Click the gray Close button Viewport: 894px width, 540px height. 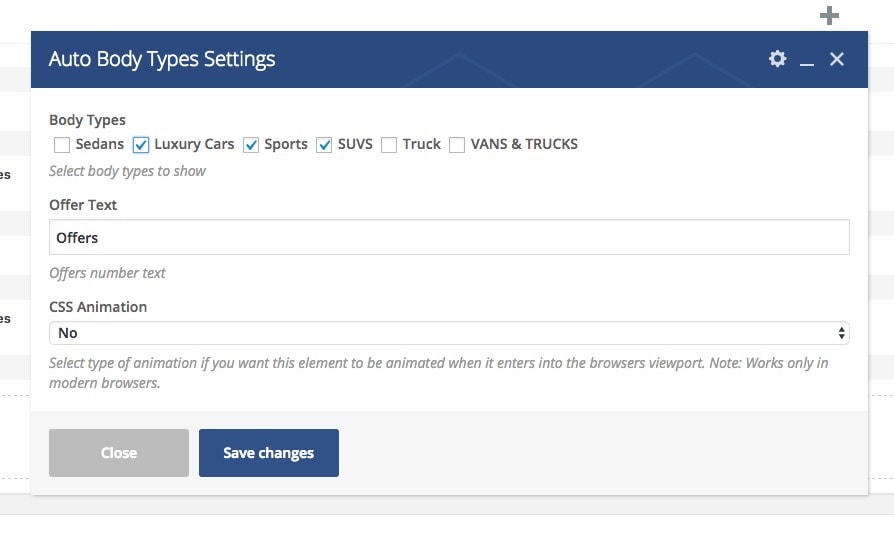tap(119, 453)
